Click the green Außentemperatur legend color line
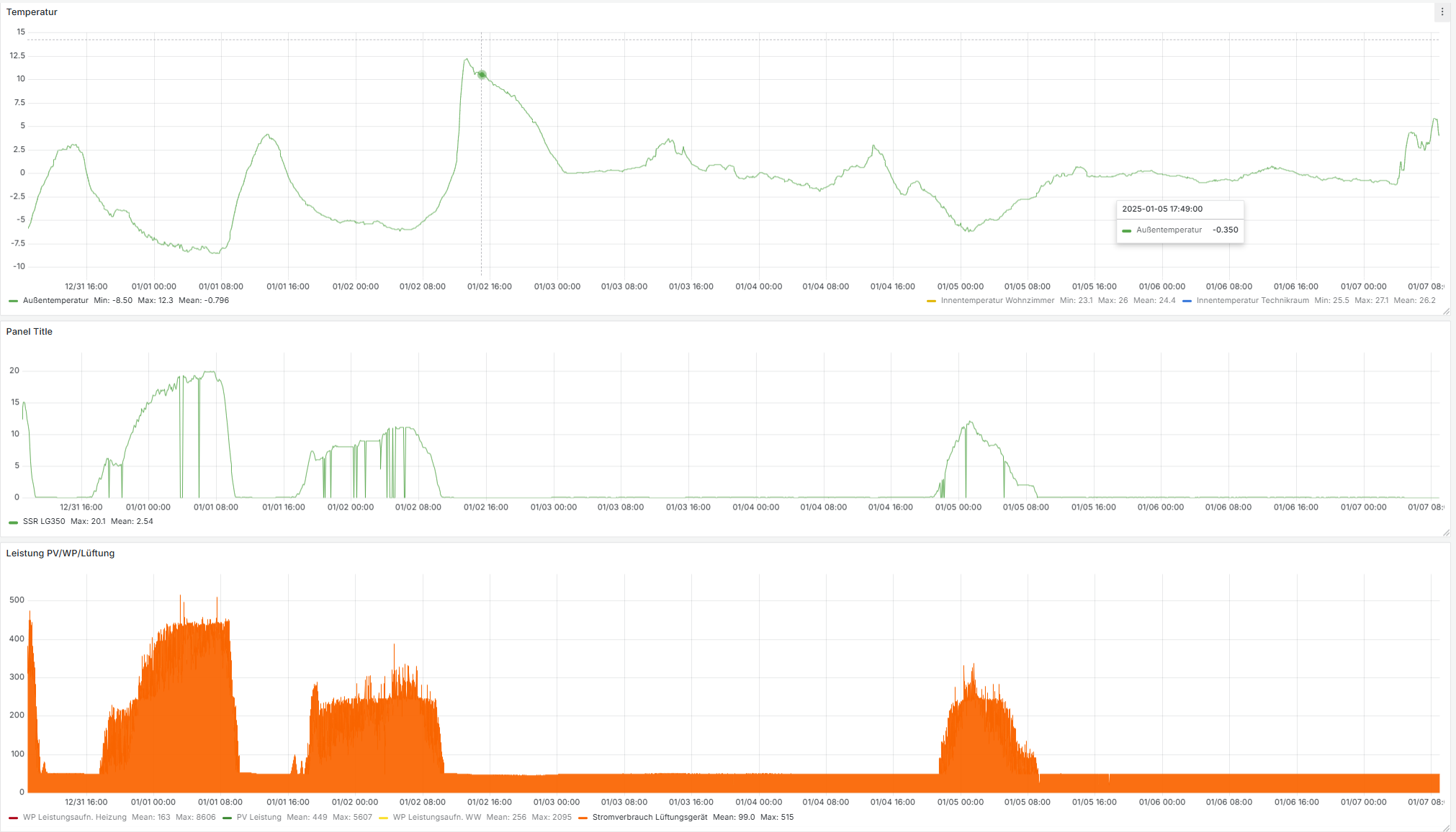 [x=13, y=301]
